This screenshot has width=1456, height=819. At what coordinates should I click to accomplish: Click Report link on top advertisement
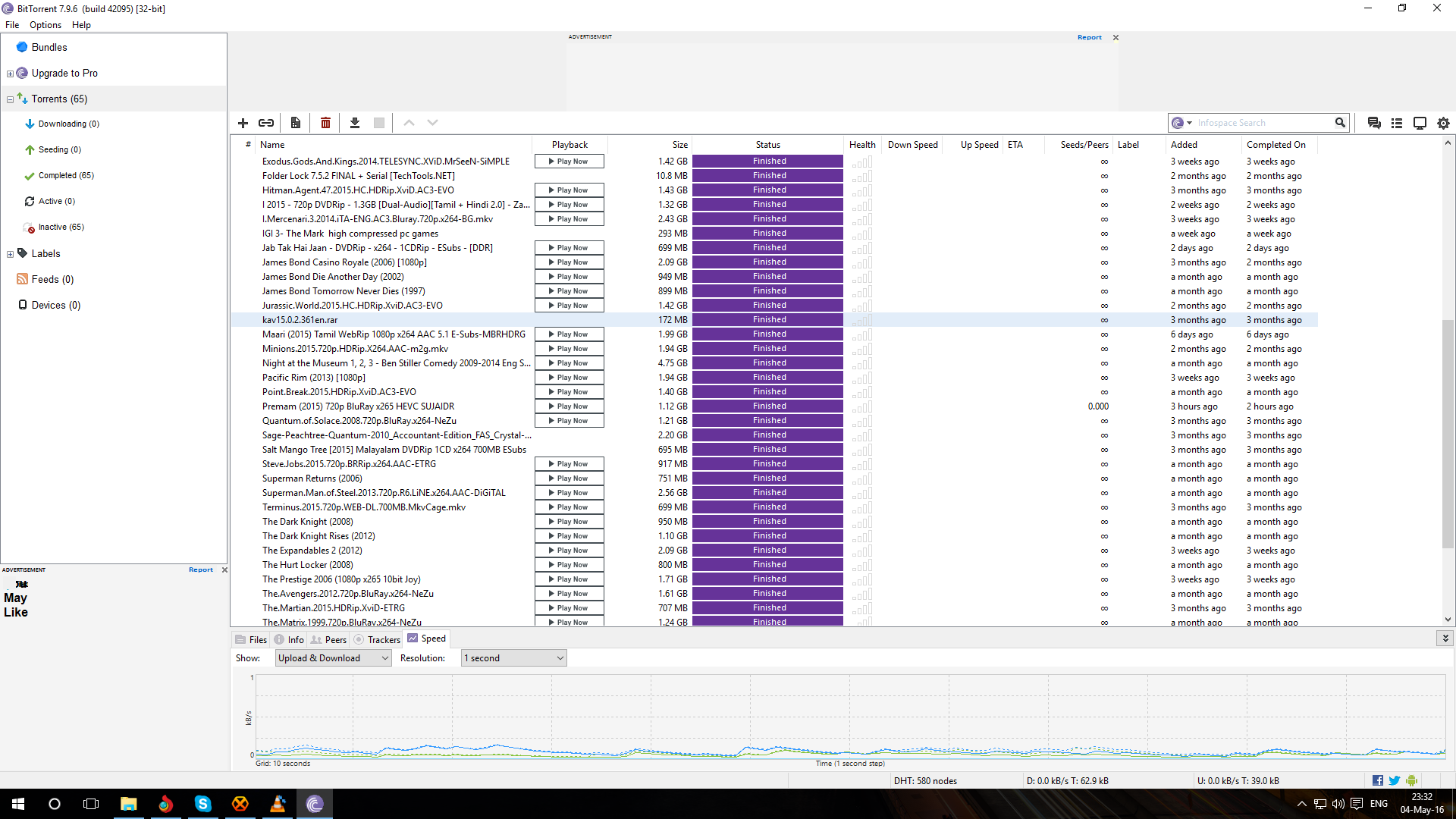pyautogui.click(x=1090, y=37)
